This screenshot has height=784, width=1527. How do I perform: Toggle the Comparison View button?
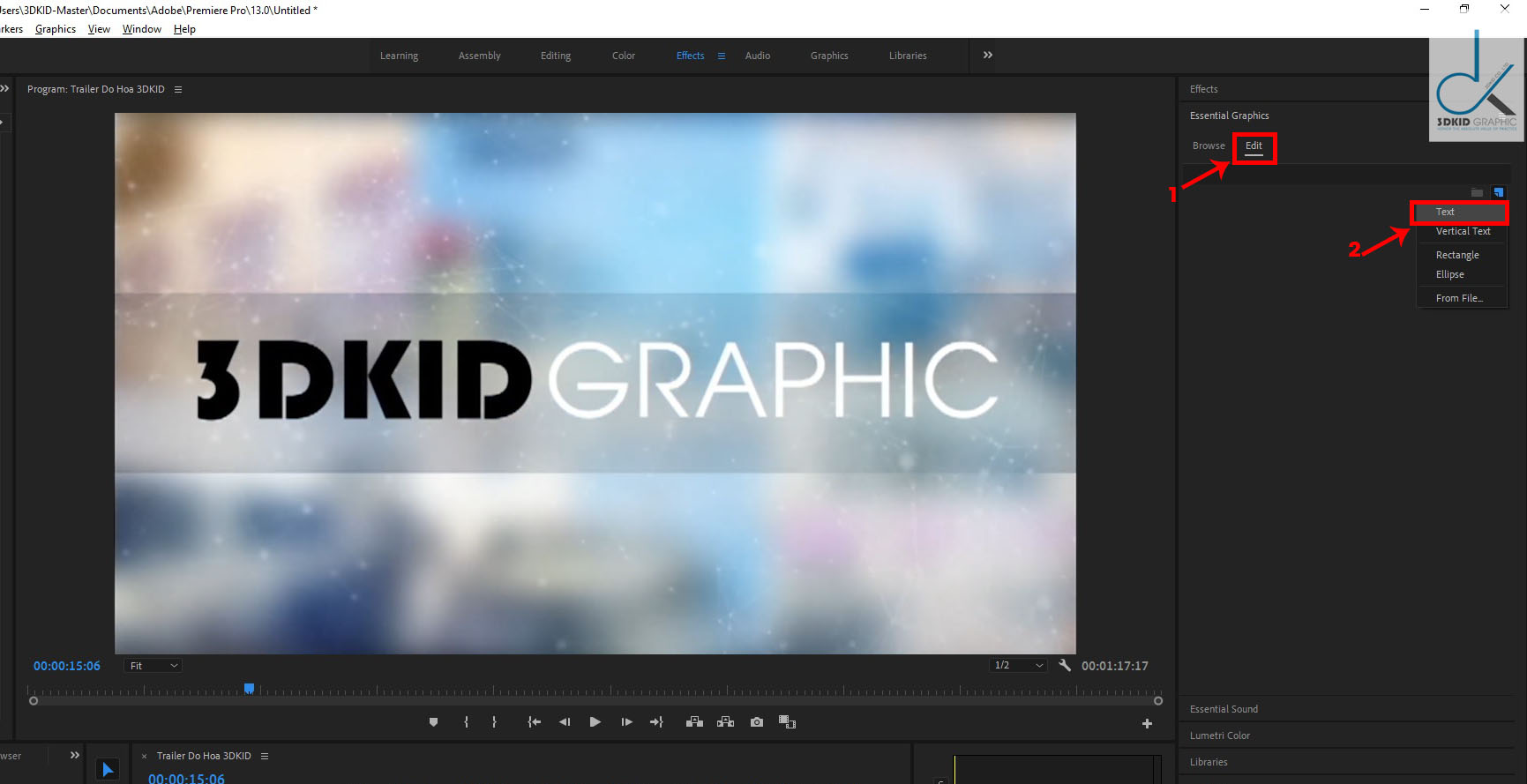pyautogui.click(x=787, y=722)
